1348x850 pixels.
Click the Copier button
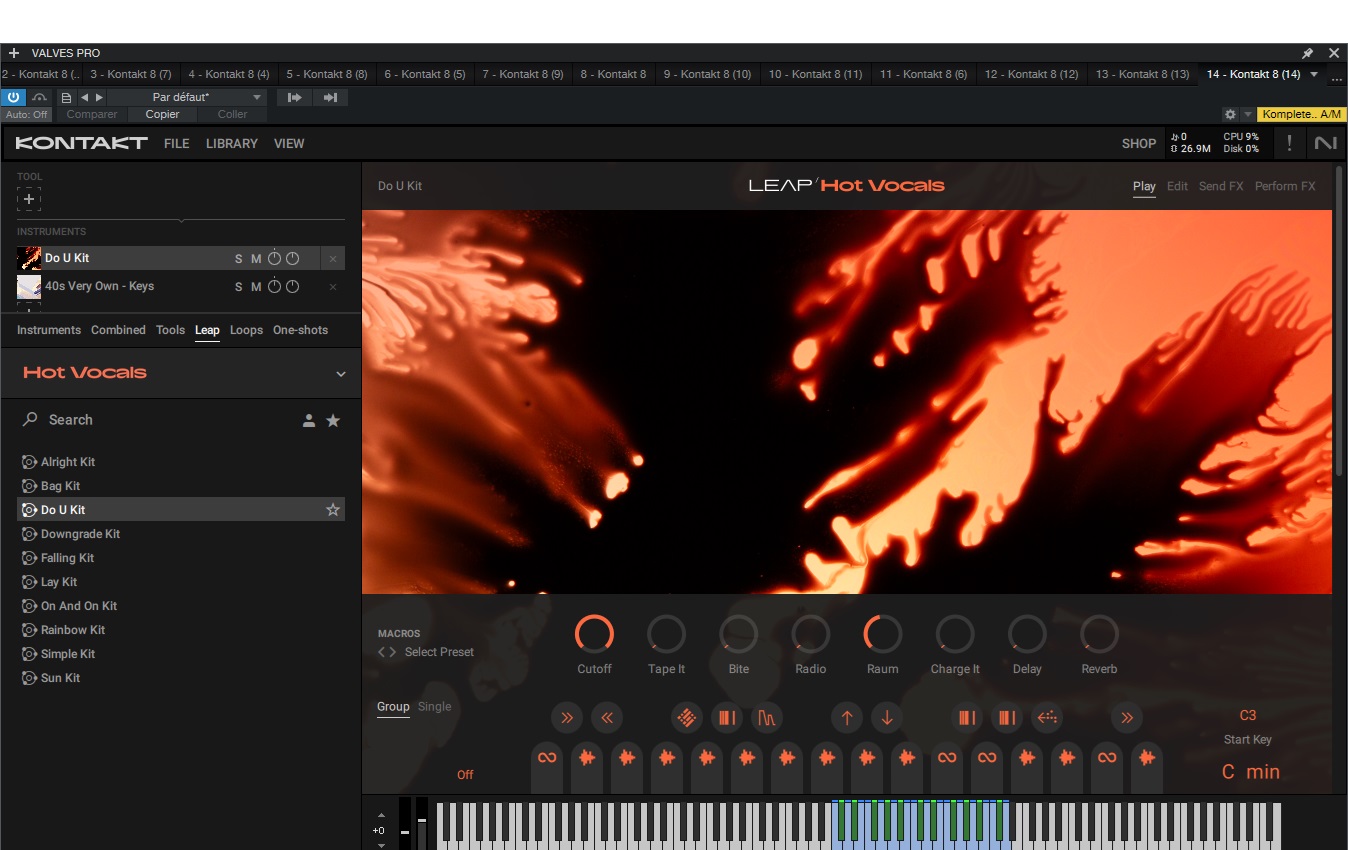(x=162, y=115)
